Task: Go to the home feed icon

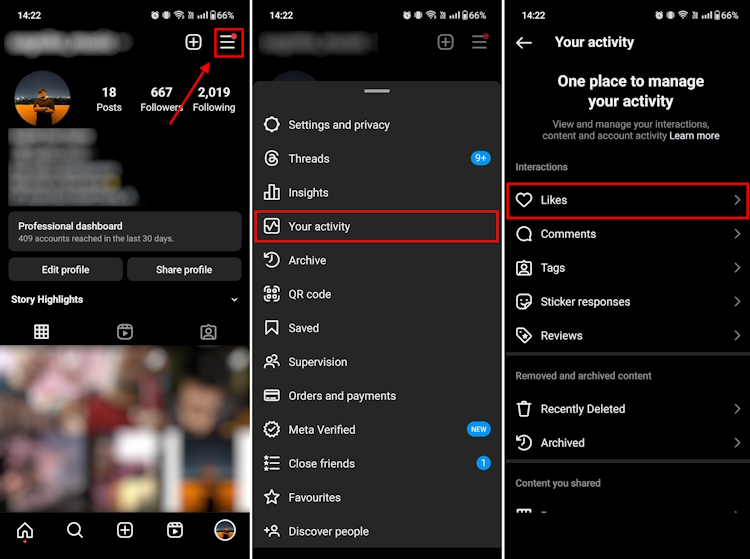Action: [25, 530]
